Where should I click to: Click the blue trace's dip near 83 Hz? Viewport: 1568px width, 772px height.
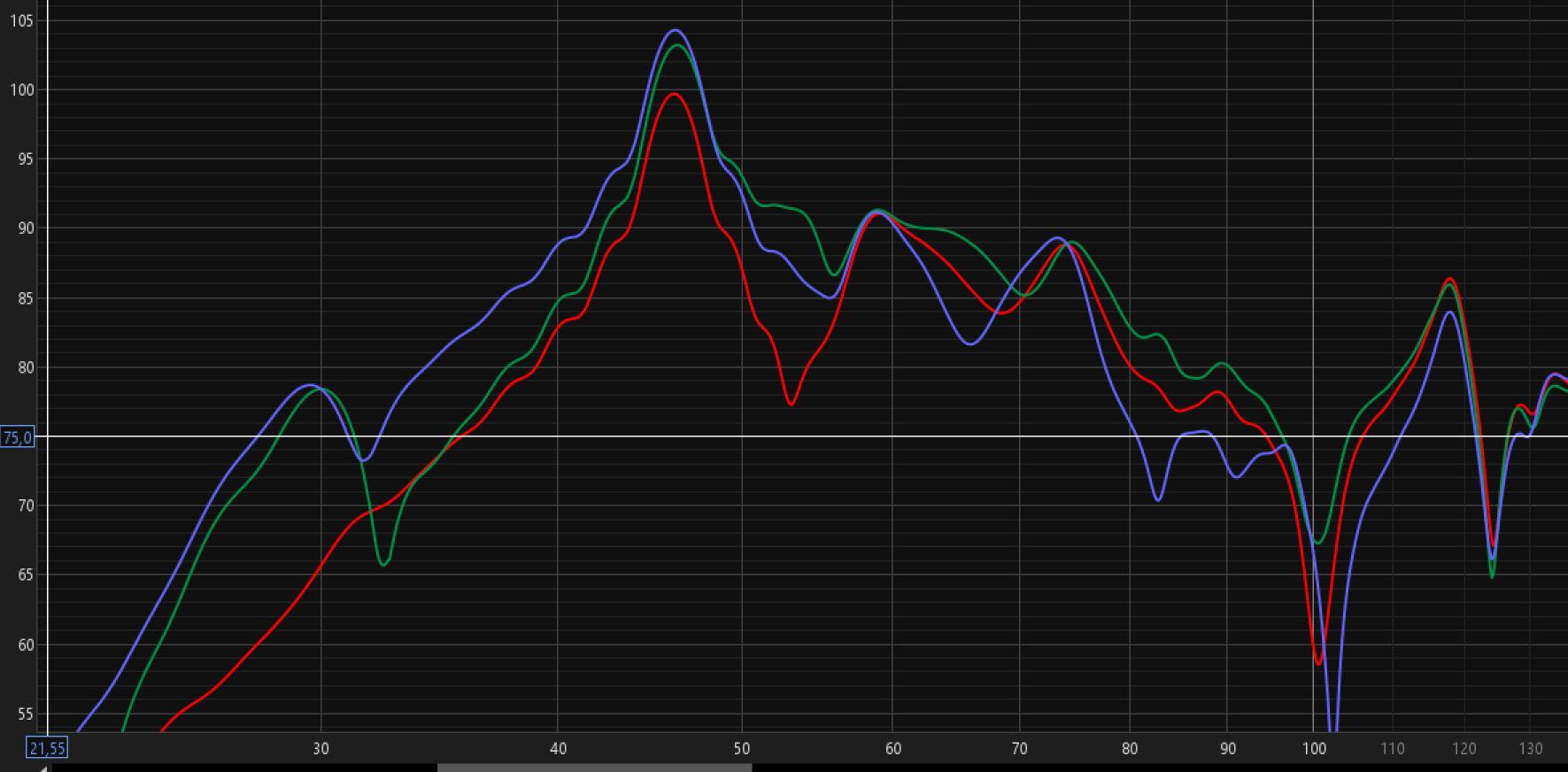(1157, 500)
